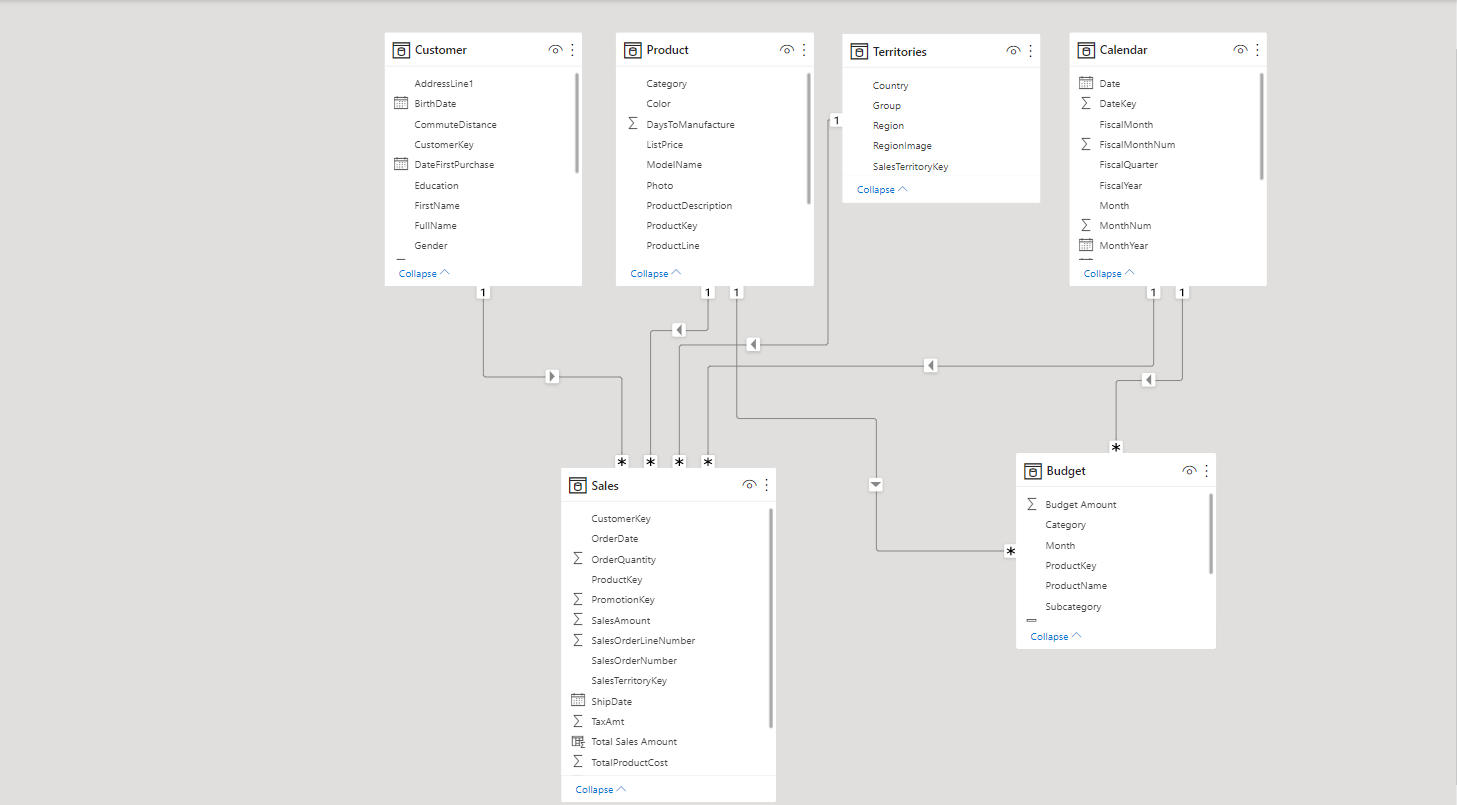Open More options for the Customer table
Screen dimensions: 1457x805
[572, 49]
